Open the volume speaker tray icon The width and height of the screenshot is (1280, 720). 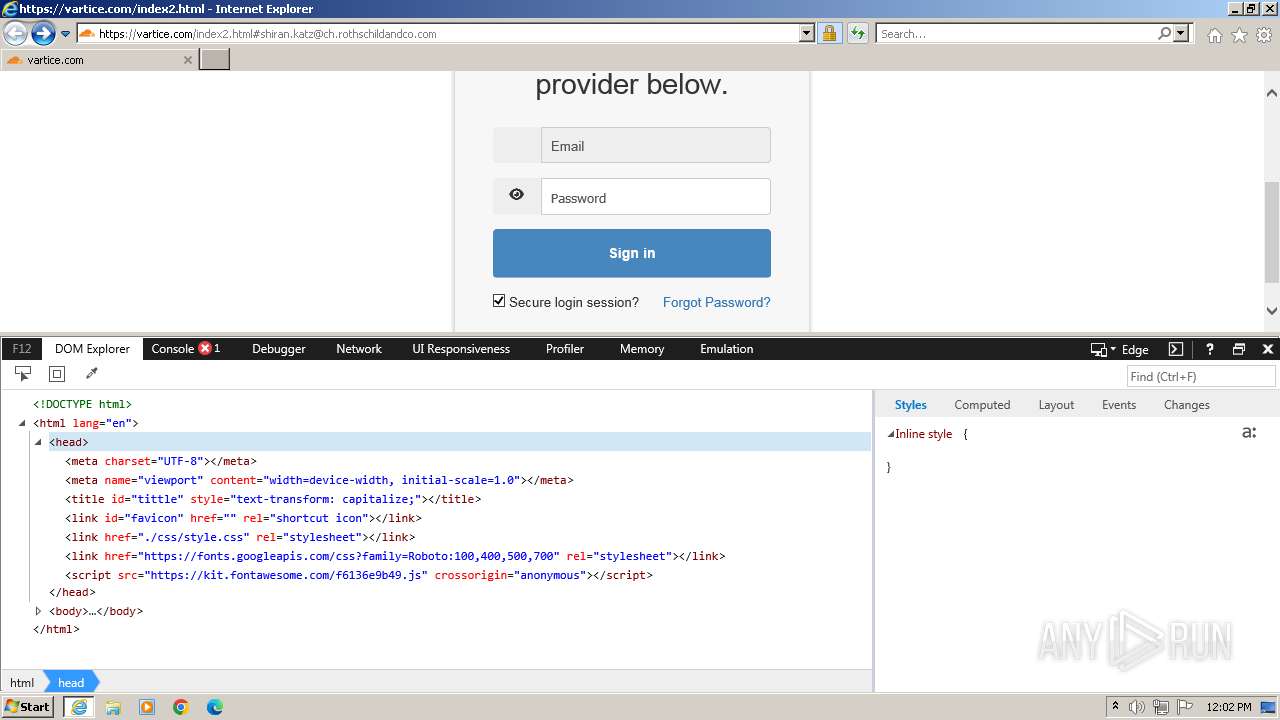click(x=1136, y=707)
